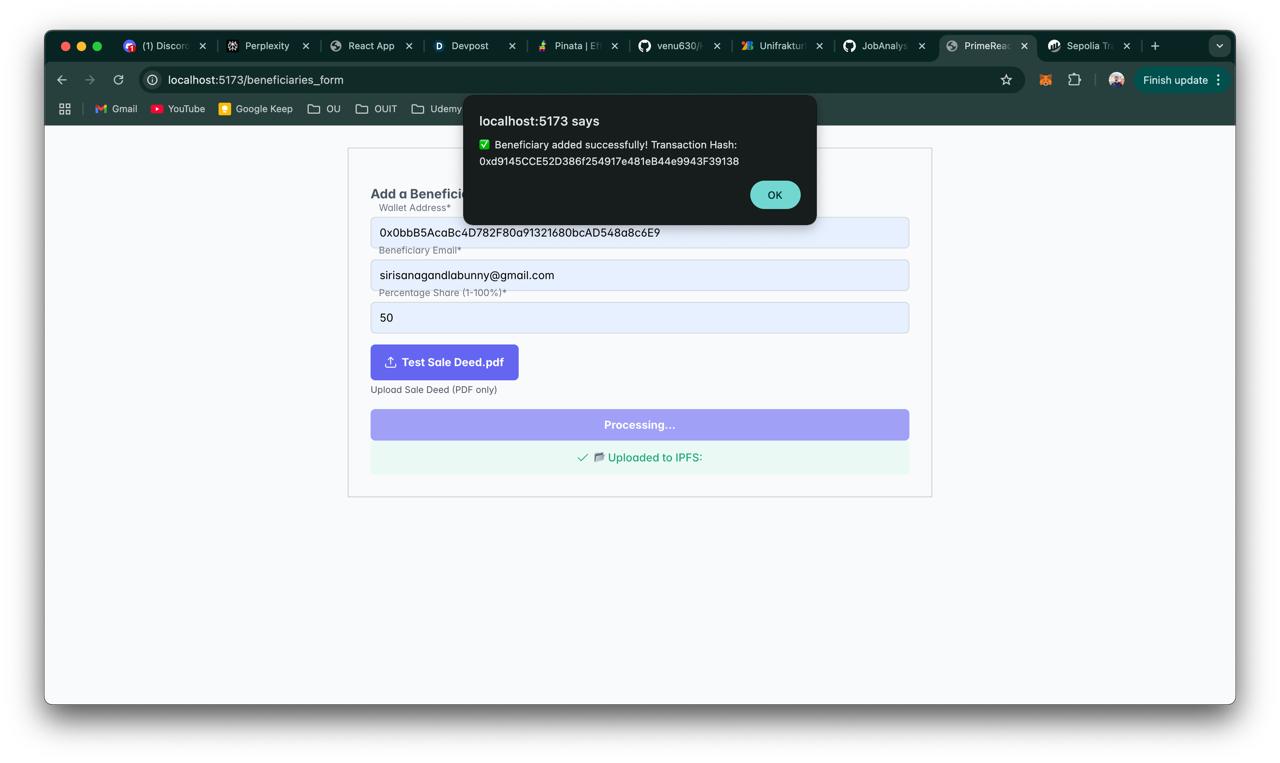
Task: Click the Upload Sale Deed (PDF only) hint
Action: pos(434,390)
